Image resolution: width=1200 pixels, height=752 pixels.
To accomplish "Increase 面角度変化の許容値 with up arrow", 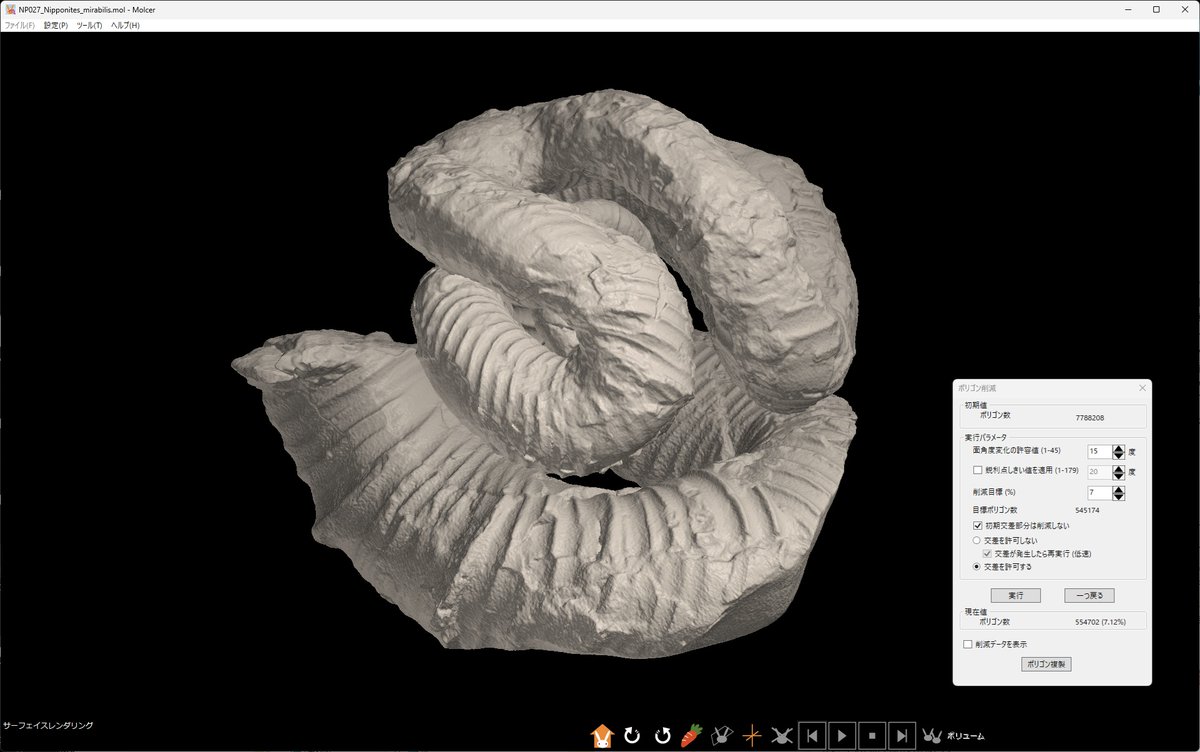I will pyautogui.click(x=1119, y=448).
